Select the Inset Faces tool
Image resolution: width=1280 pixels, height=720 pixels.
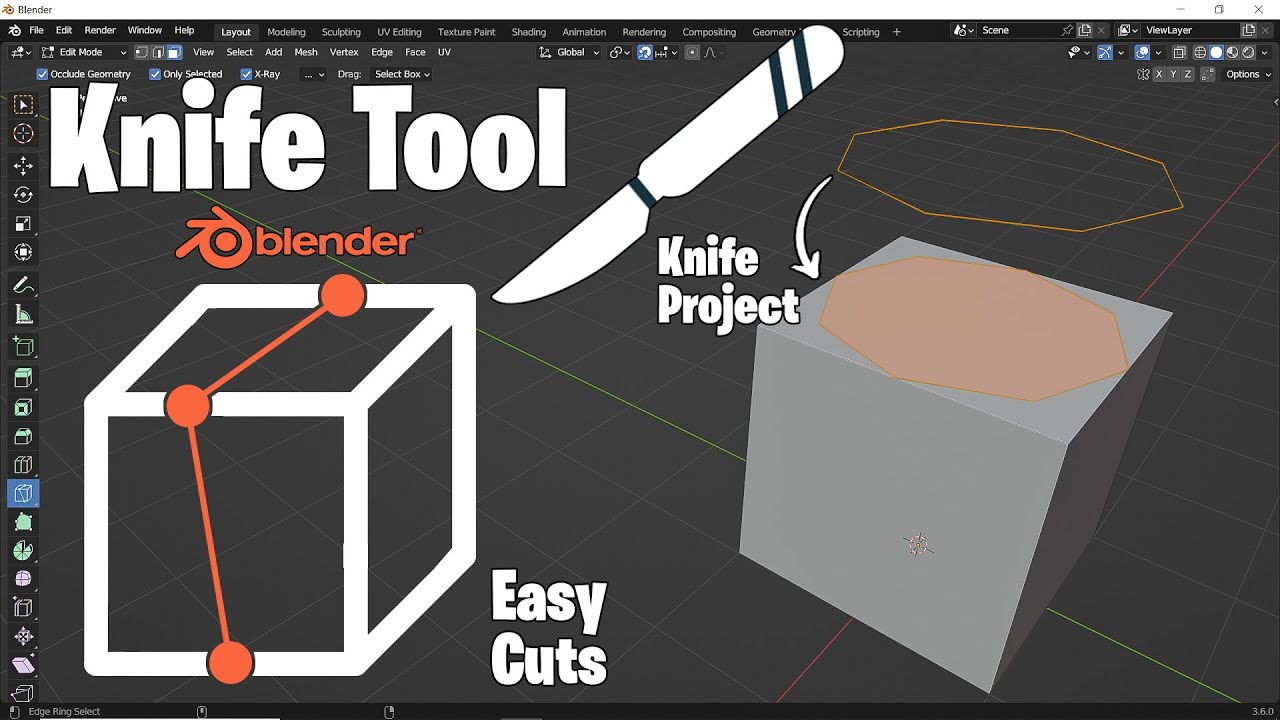click(23, 407)
